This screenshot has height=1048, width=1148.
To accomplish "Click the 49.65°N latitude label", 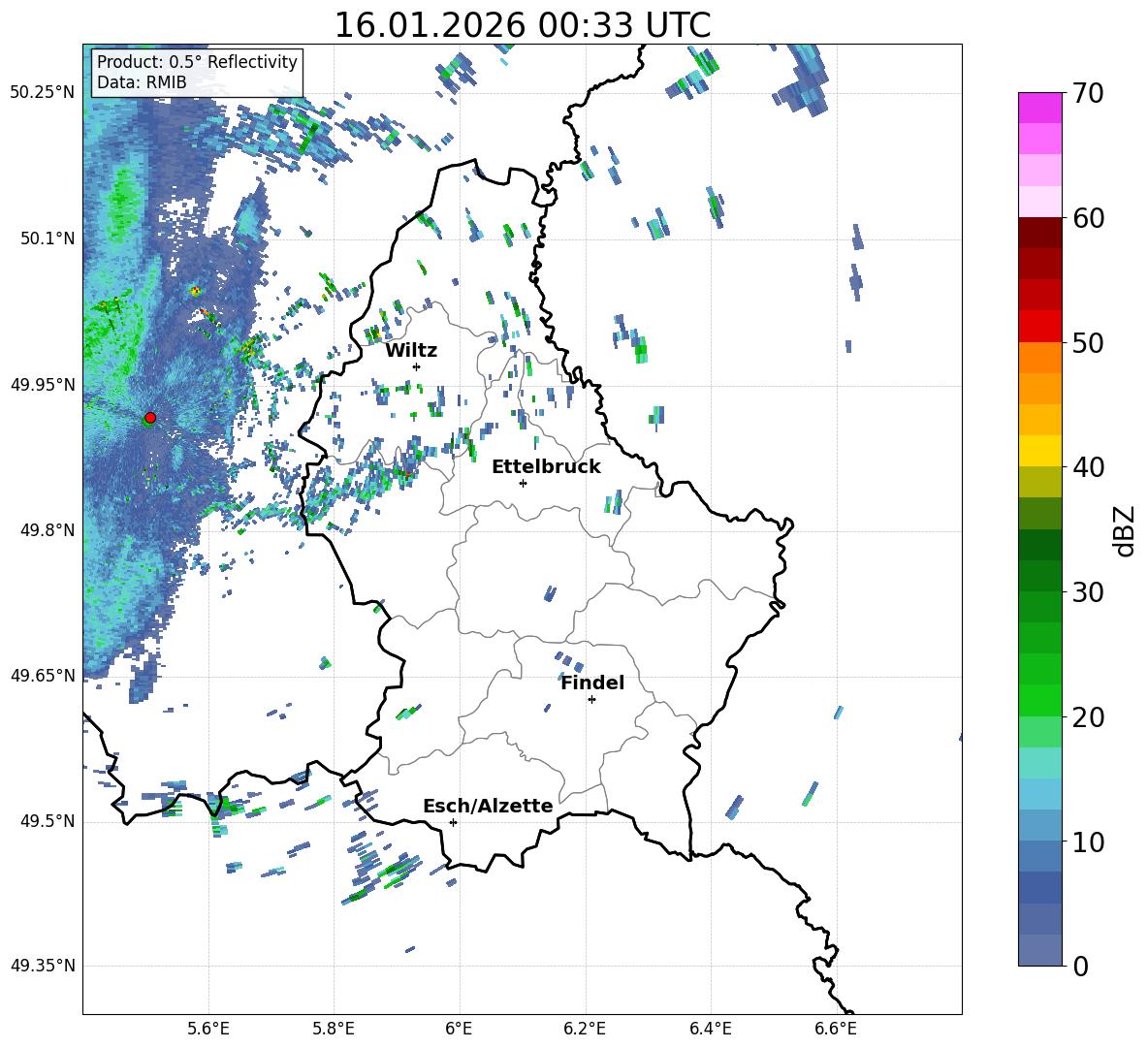I will 43,676.
